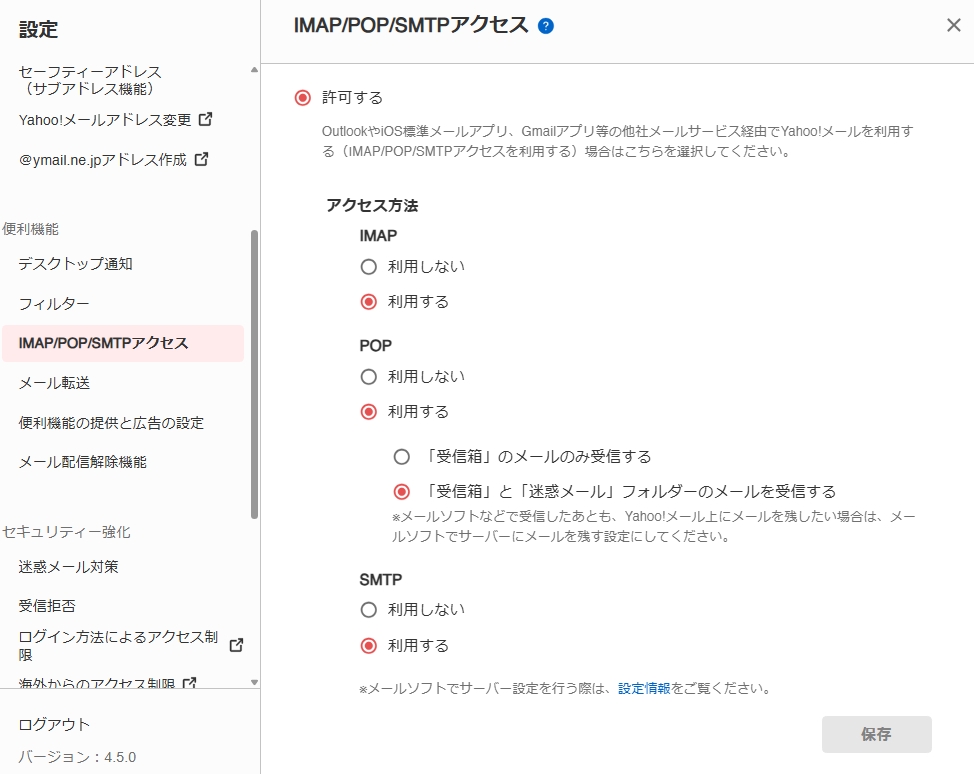
Task: Click external link icon next to @ymail.ne.jpアドレス作成
Action: [201, 159]
